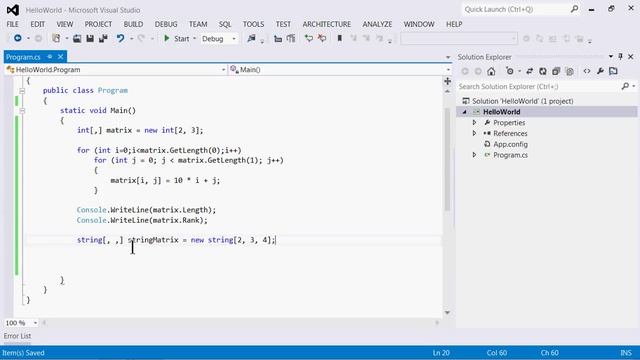This screenshot has width=640, height=360.
Task: Open Solution Explorer window position dropdown
Action: [x=611, y=57]
